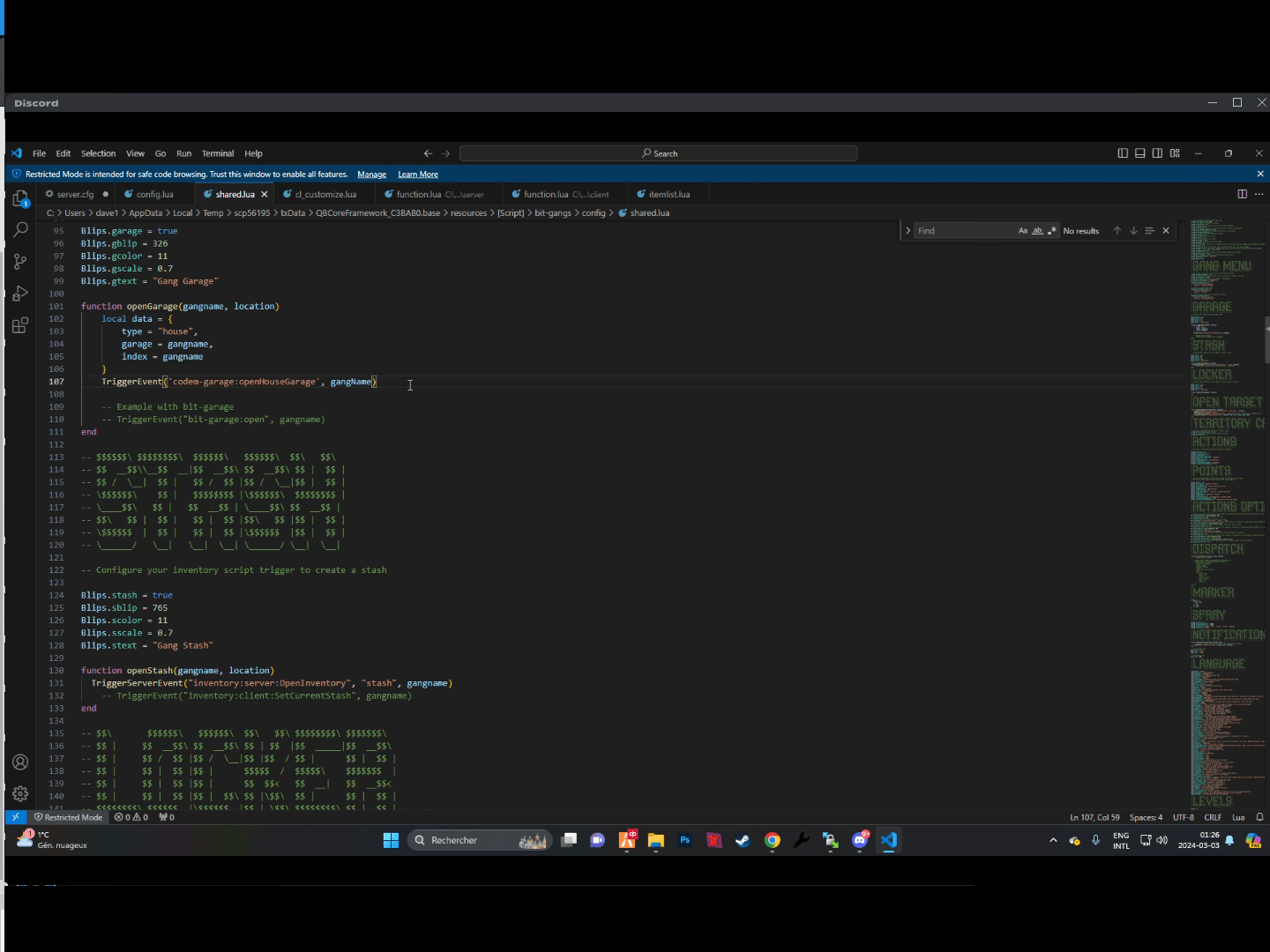Click the title bar Search box
The height and width of the screenshot is (952, 1270).
[x=659, y=153]
